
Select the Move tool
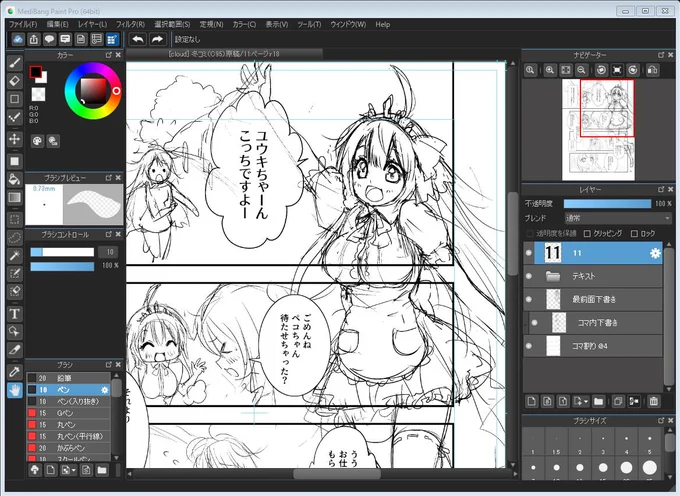click(x=14, y=139)
